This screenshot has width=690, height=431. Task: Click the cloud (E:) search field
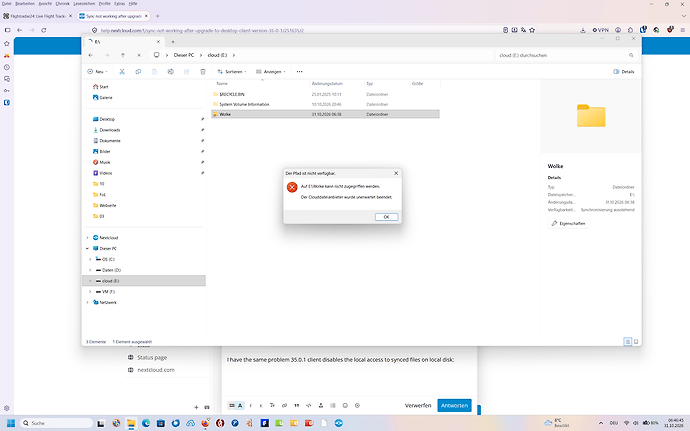point(566,55)
